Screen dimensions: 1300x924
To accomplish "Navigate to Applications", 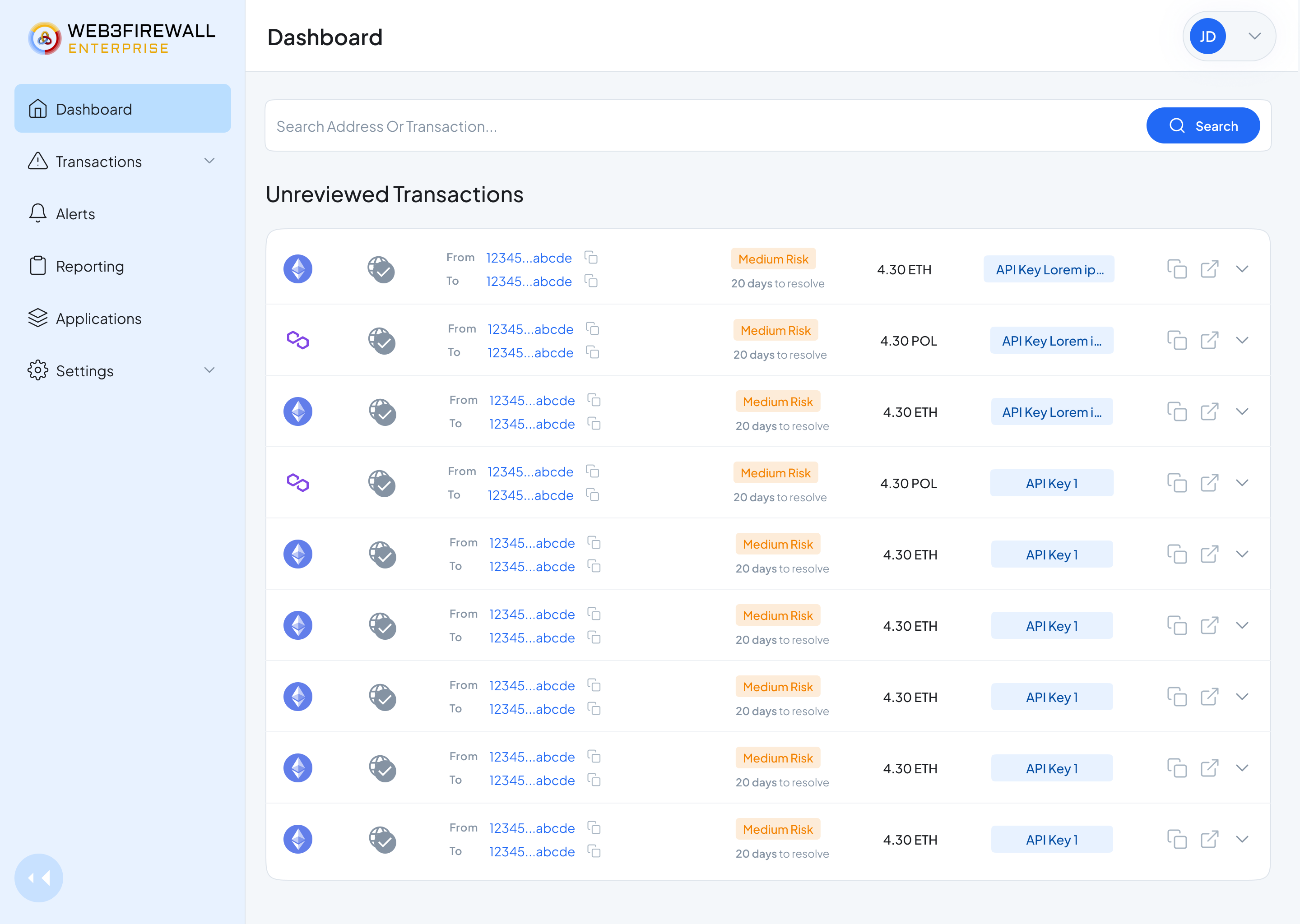I will point(122,319).
